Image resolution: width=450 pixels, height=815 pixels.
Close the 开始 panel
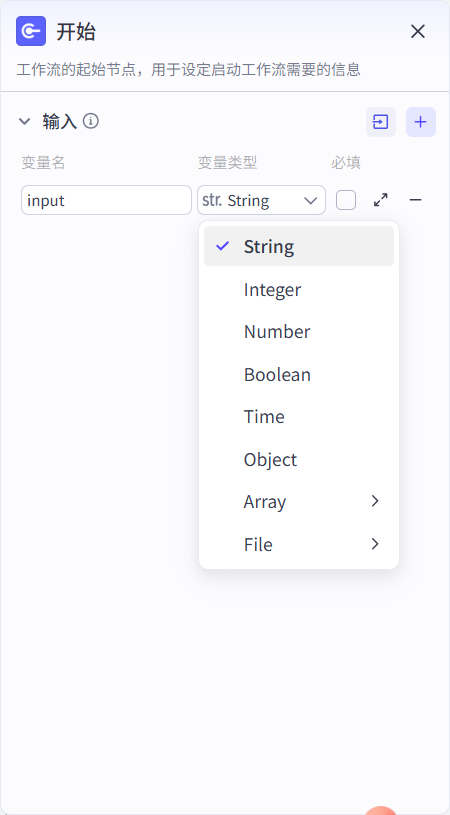(418, 31)
